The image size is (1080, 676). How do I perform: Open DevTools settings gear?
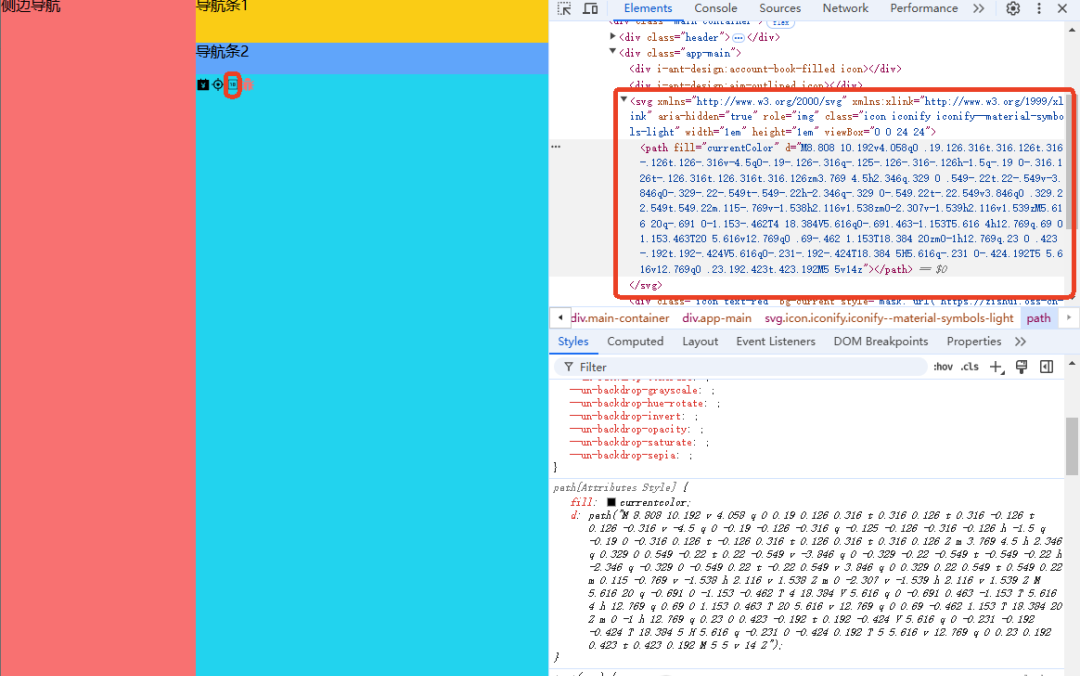tap(1013, 9)
